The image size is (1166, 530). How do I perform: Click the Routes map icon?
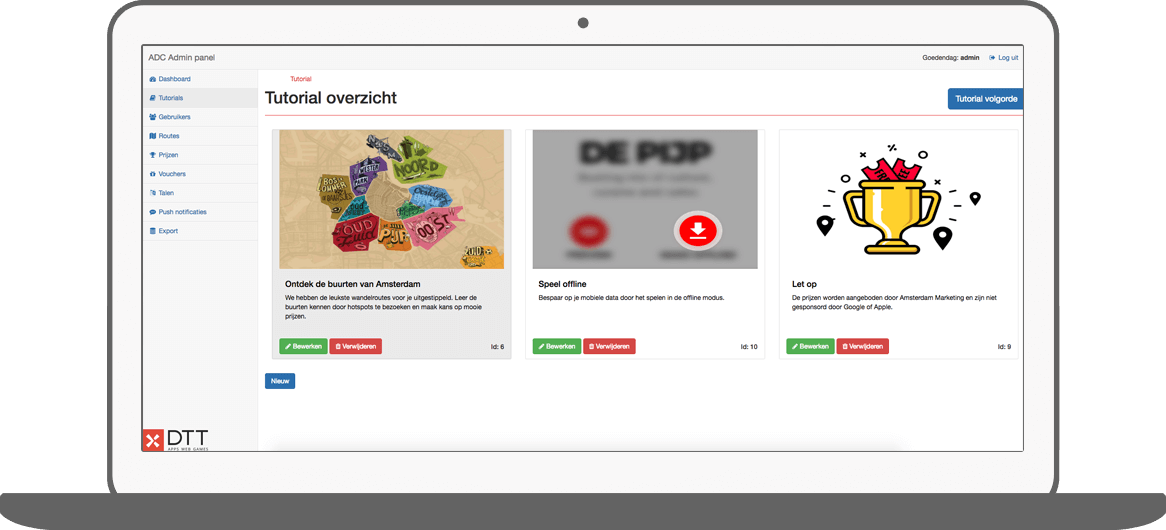point(152,136)
